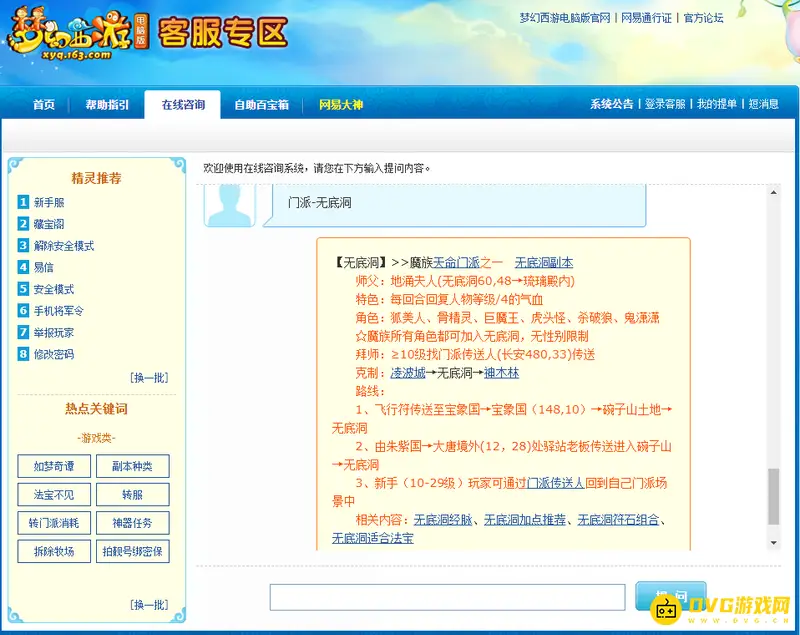Viewport: 800px width, 635px height.
Task: Click the 拍靓号绑密保 keyword button
Action: click(x=133, y=551)
